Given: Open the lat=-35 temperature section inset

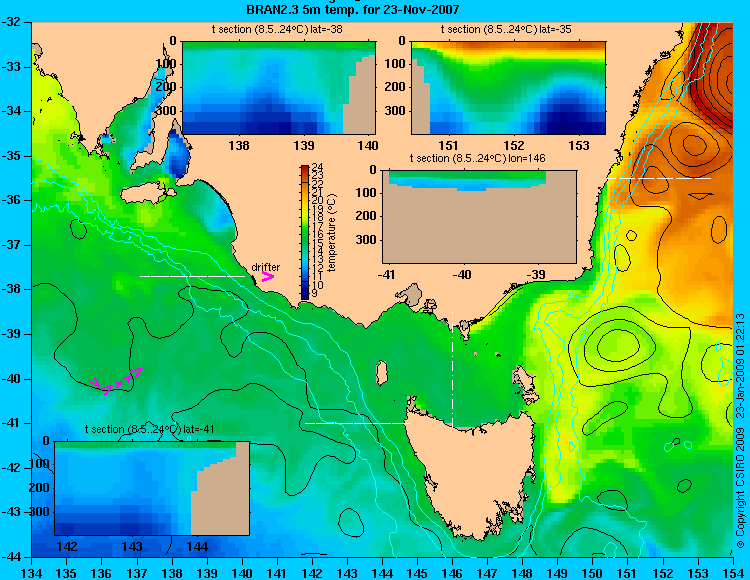Looking at the screenshot, I should [508, 88].
